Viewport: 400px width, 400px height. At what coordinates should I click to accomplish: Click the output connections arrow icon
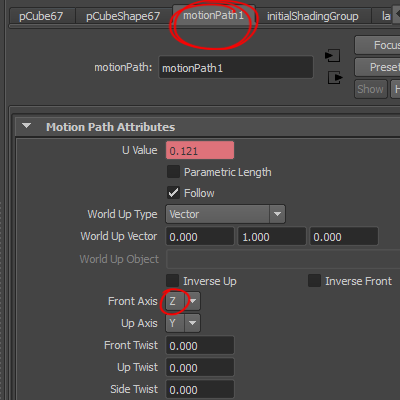point(335,78)
